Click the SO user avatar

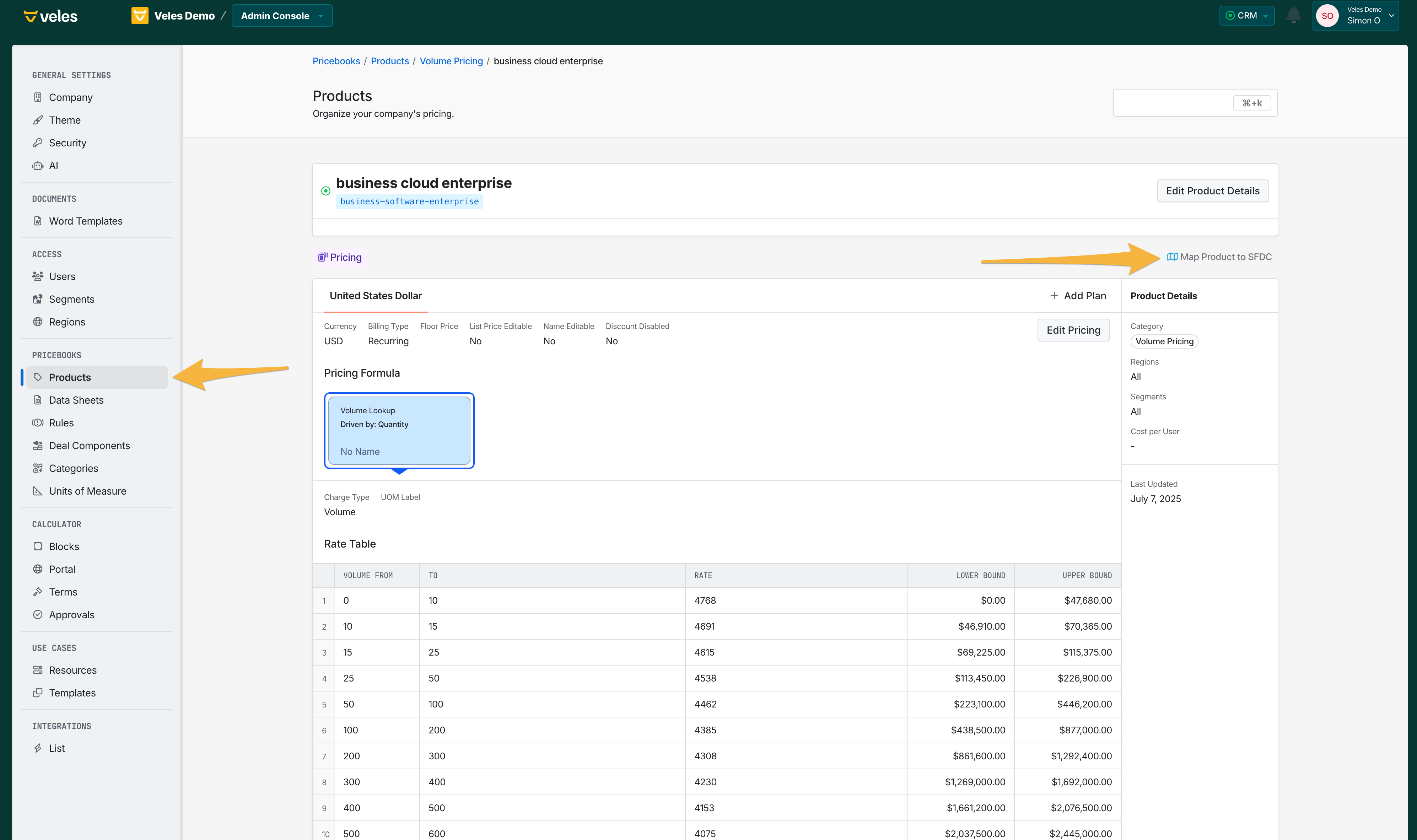pos(1327,16)
